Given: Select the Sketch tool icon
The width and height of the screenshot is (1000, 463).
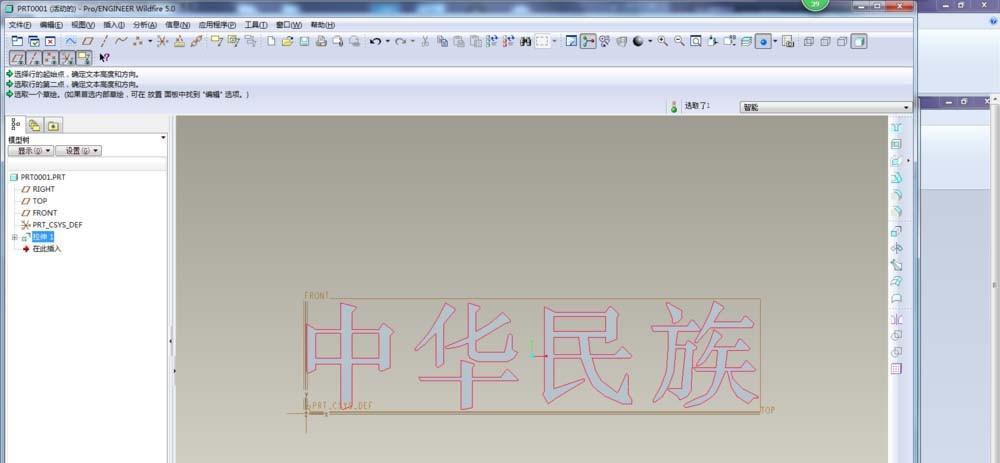Looking at the screenshot, I should 71,41.
